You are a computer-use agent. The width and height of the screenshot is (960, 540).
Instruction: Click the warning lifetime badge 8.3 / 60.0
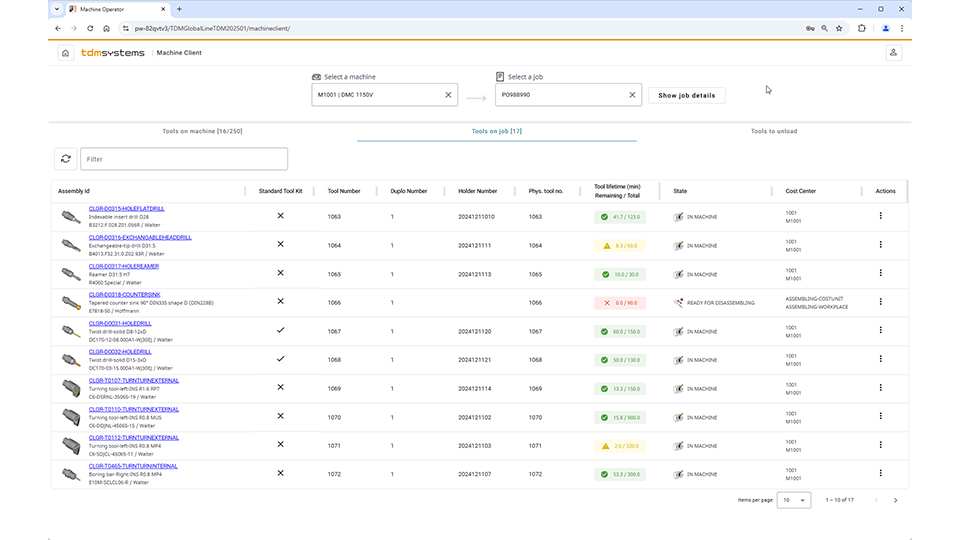(x=620, y=246)
